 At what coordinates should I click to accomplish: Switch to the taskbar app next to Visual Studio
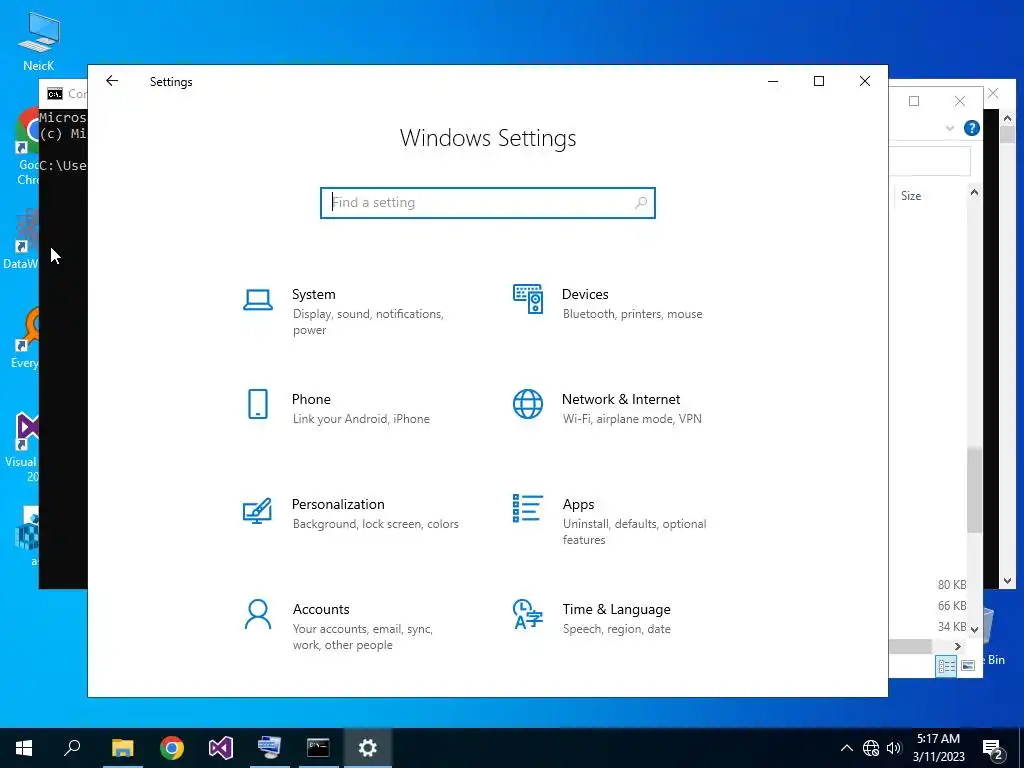pos(269,748)
